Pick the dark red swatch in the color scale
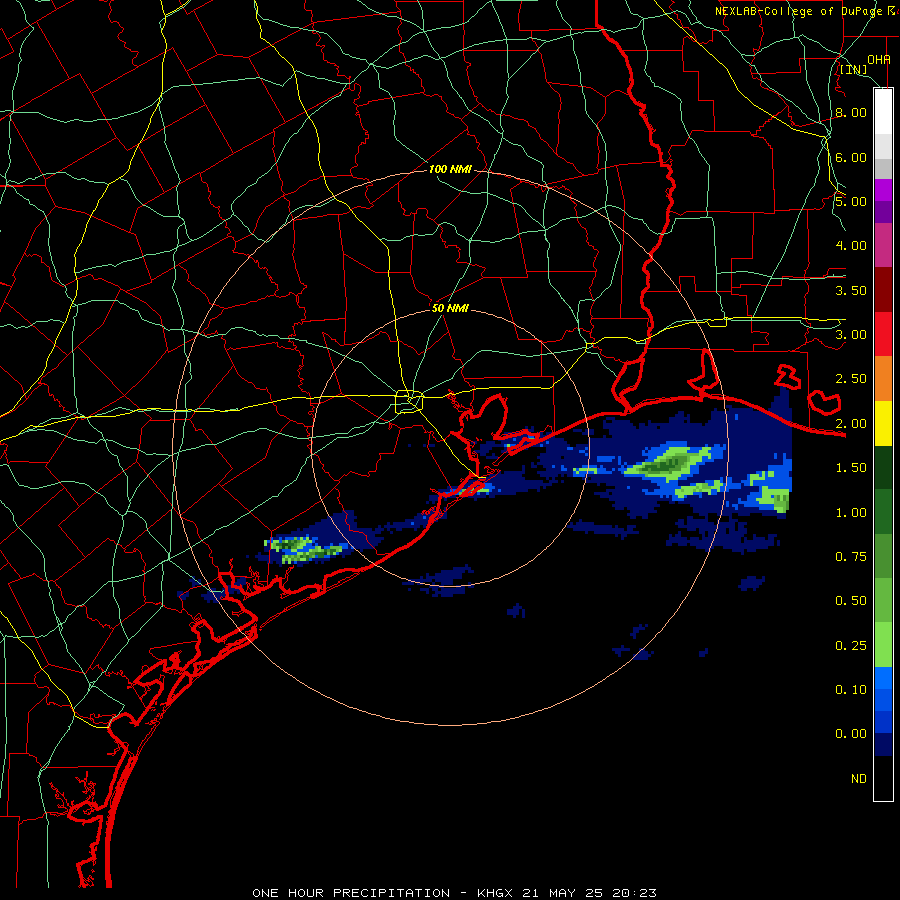900x900 pixels. (x=883, y=290)
